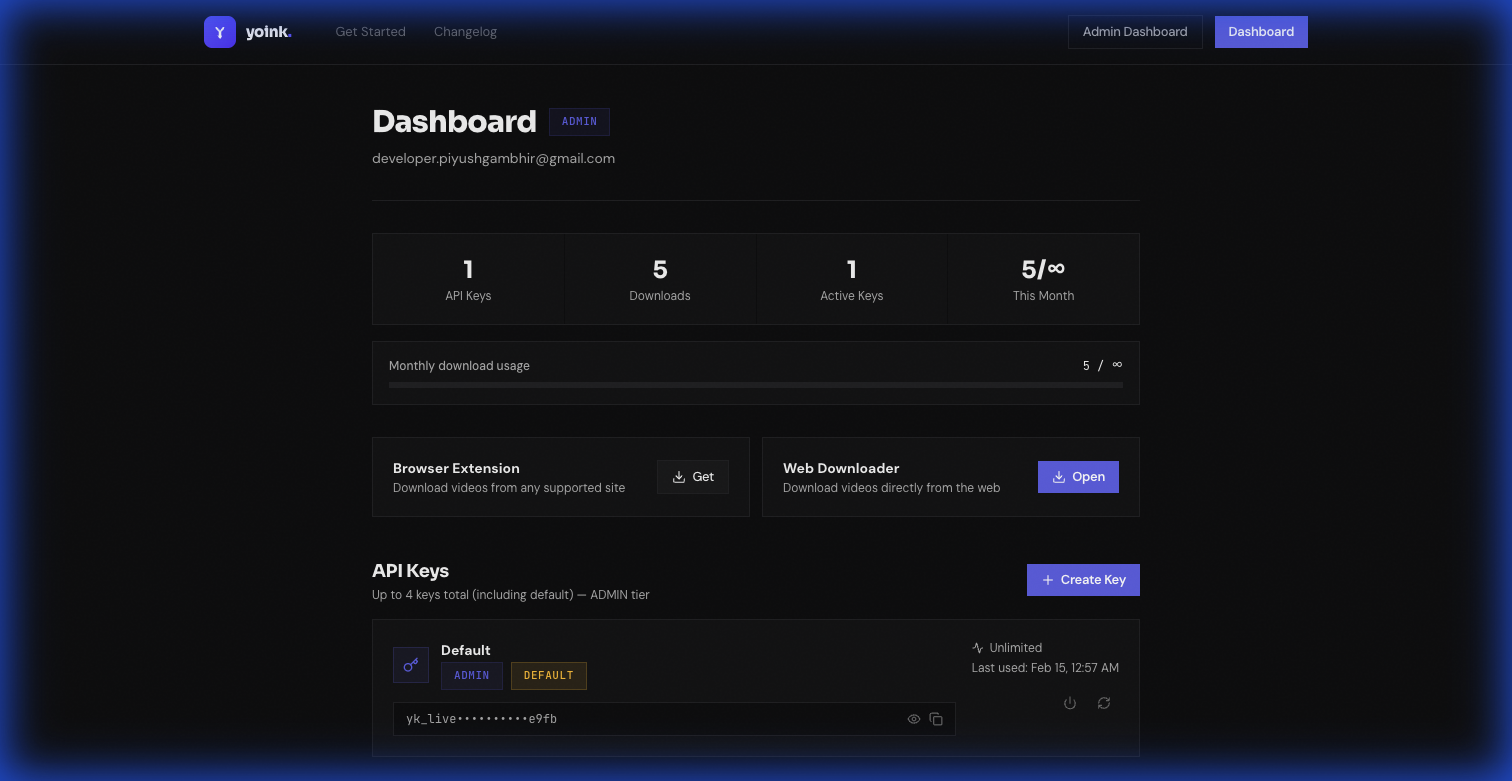Deactivate the Default key with power icon
This screenshot has height=781, width=1512.
1070,703
